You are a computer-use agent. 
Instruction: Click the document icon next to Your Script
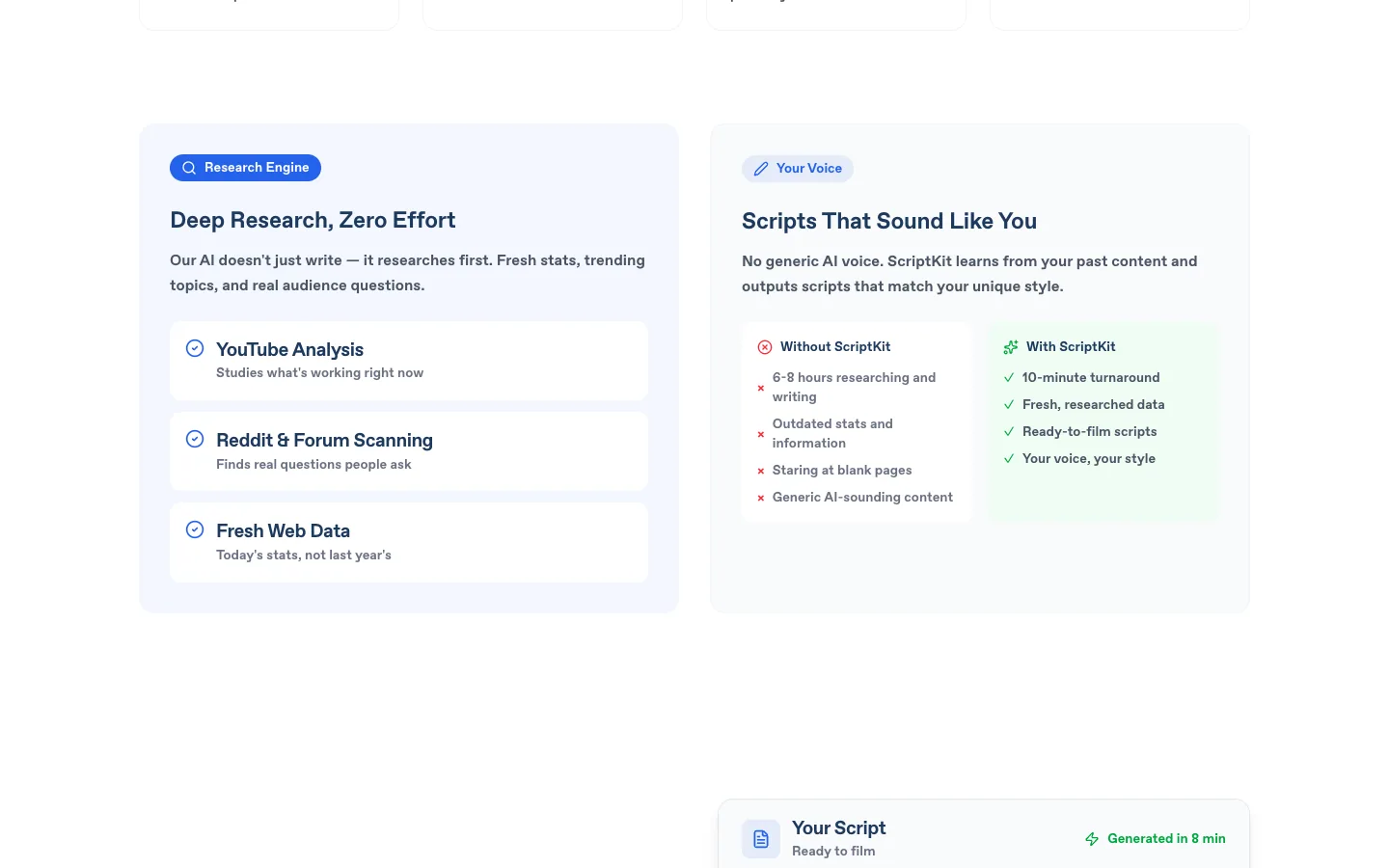pos(761,839)
